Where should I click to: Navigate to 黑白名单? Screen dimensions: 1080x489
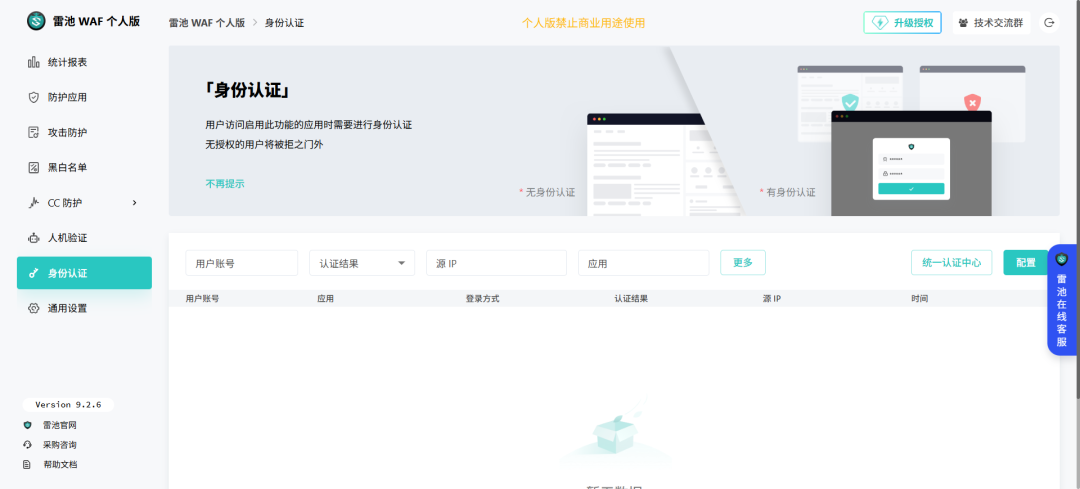[x=84, y=167]
